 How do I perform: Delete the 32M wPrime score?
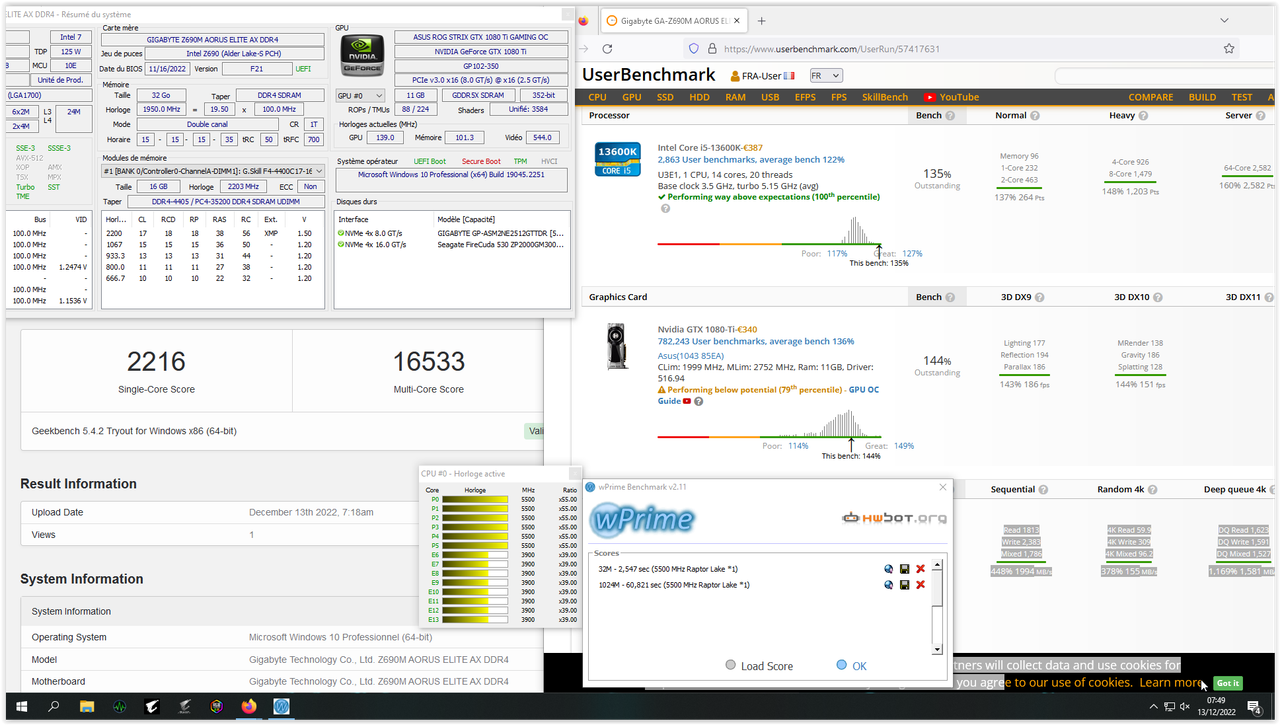920,569
